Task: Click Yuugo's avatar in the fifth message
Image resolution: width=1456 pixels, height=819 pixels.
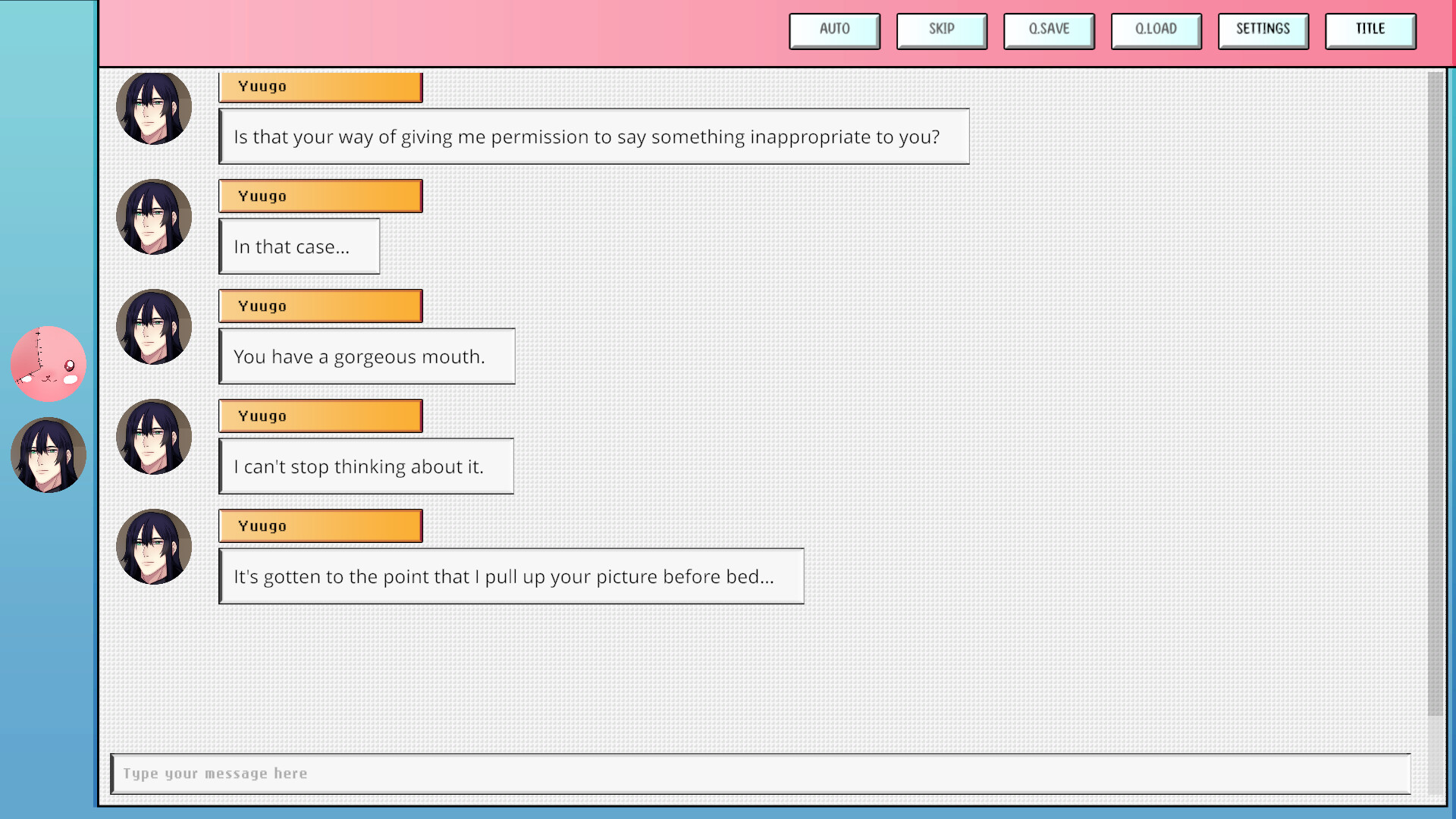Action: 153,547
